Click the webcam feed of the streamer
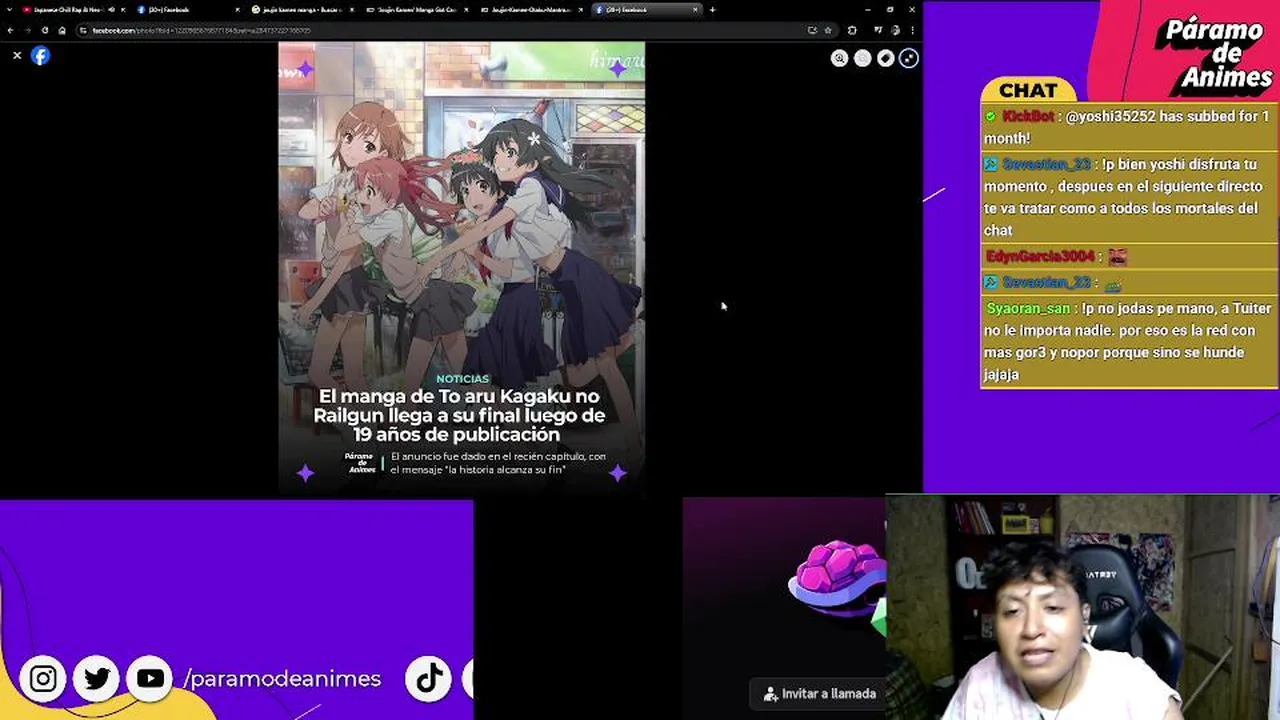Screen dimensions: 1280x720 click(x=1082, y=608)
